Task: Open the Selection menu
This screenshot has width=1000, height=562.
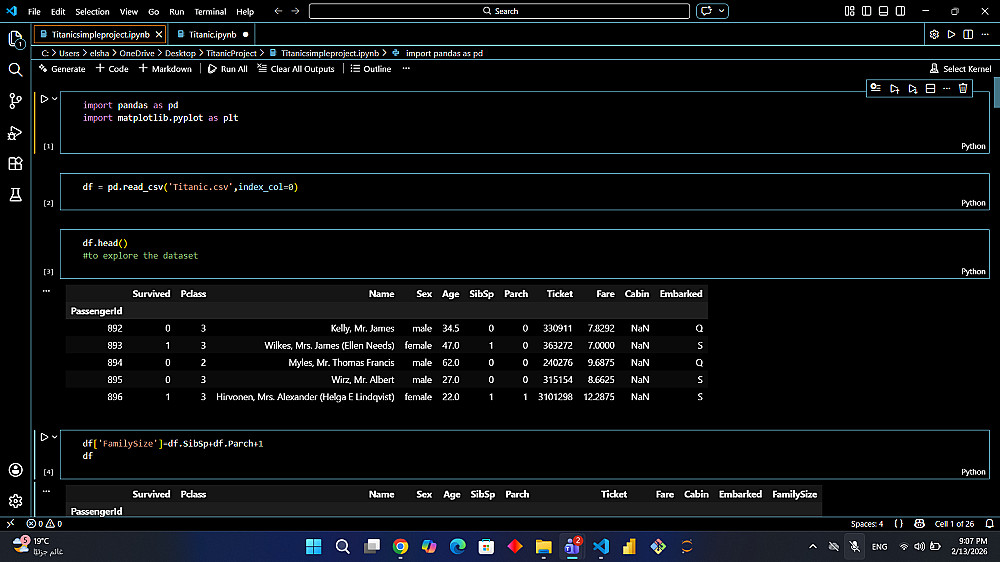Action: coord(92,11)
